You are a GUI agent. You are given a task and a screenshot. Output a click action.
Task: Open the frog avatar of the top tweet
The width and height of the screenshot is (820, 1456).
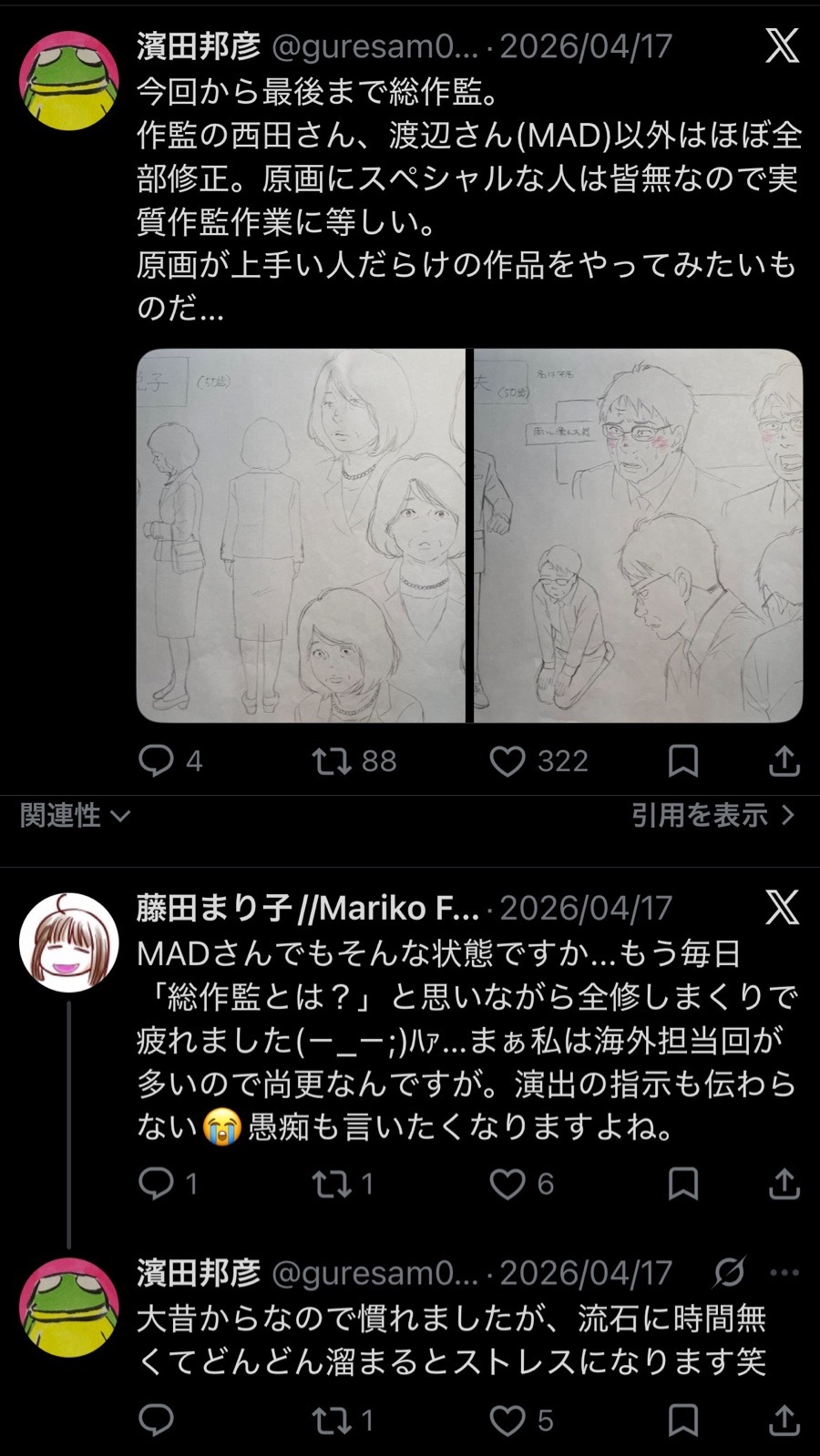pyautogui.click(x=69, y=81)
